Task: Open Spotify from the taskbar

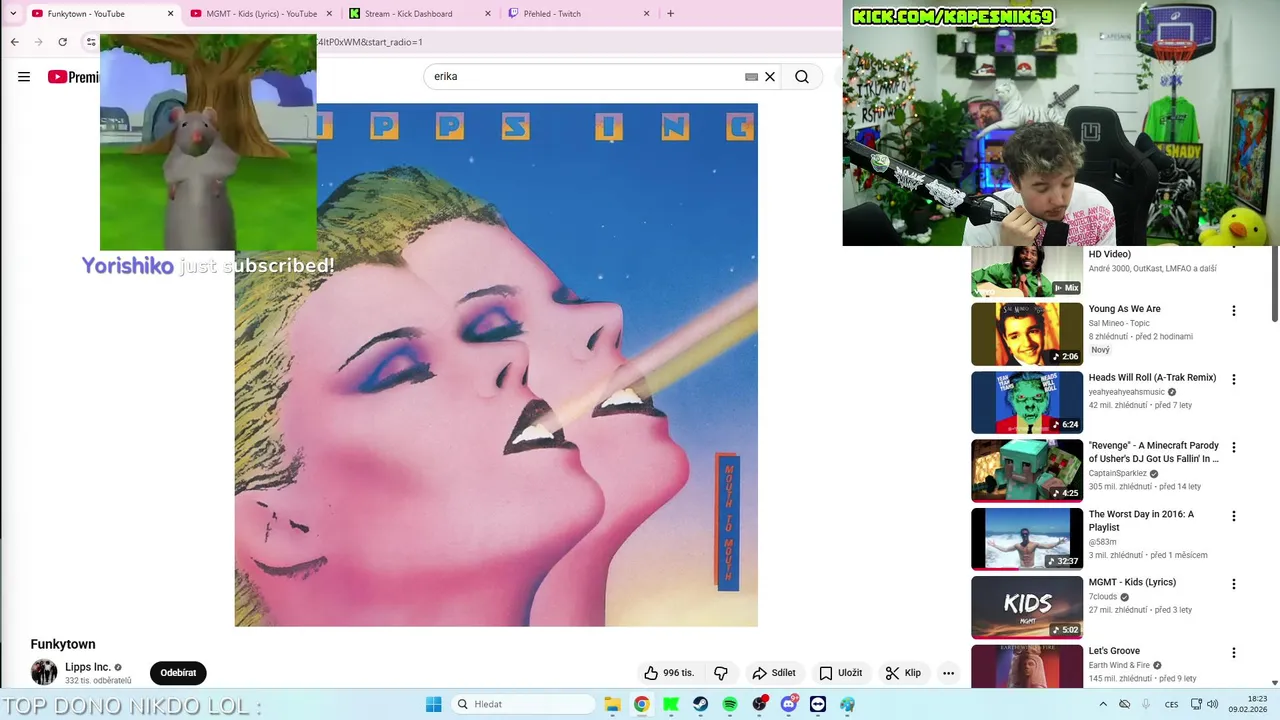Action: pyautogui.click(x=730, y=704)
